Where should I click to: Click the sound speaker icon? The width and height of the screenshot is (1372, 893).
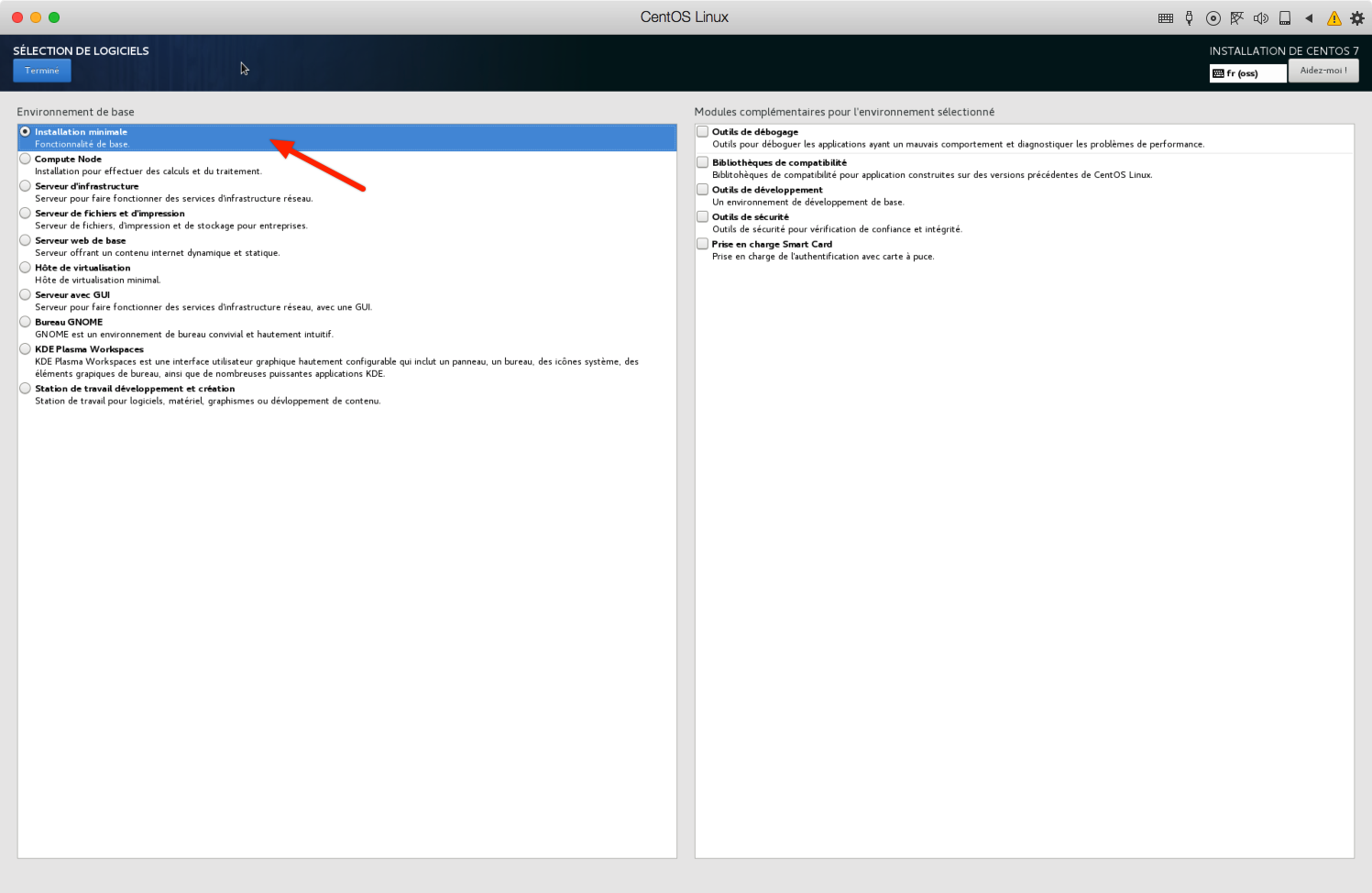point(1260,18)
